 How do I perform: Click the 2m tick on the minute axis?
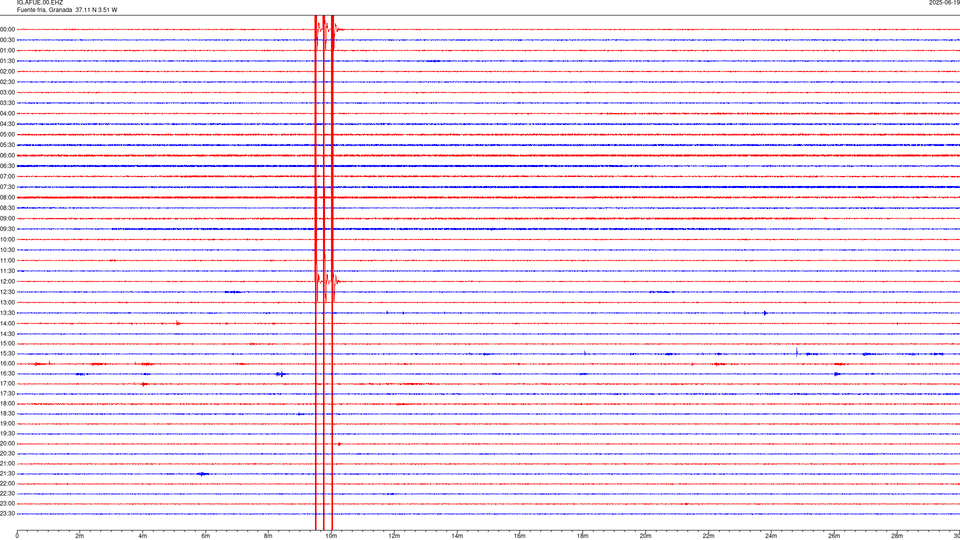[x=80, y=536]
